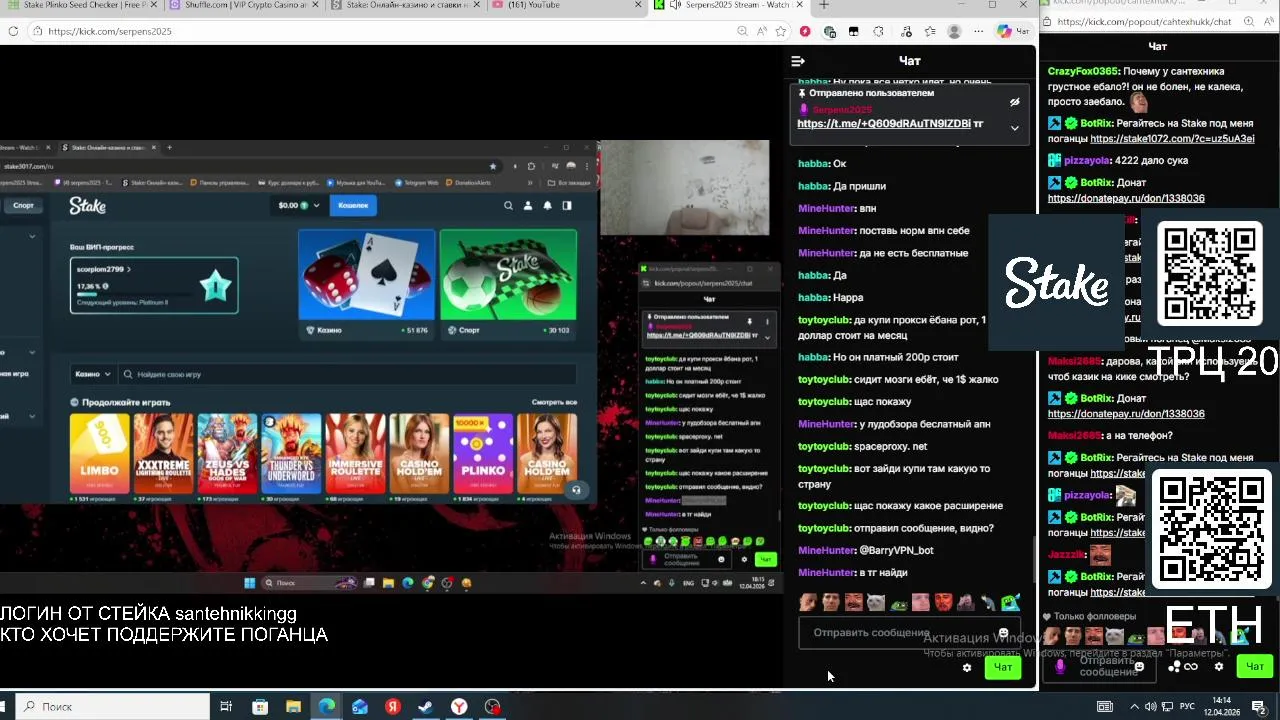
Task: Pick the Pepe frog emote in main chat
Action: pyautogui.click(x=898, y=602)
